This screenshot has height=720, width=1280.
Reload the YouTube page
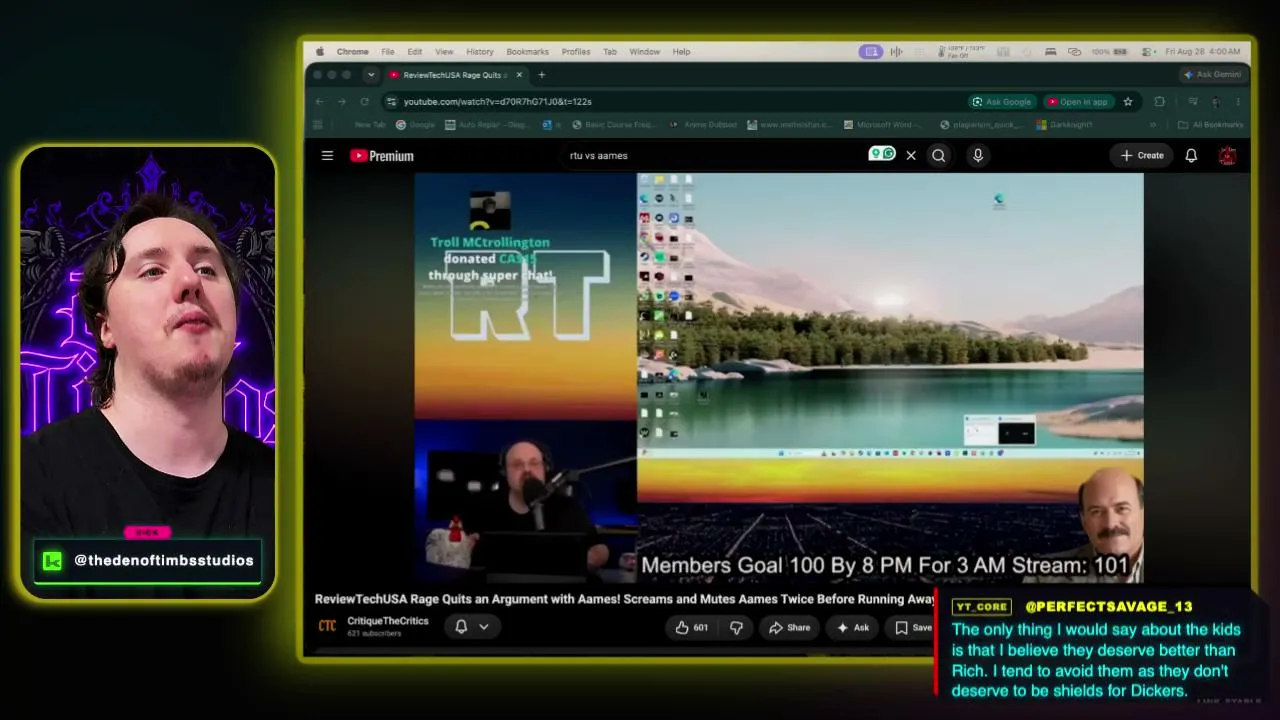[365, 101]
